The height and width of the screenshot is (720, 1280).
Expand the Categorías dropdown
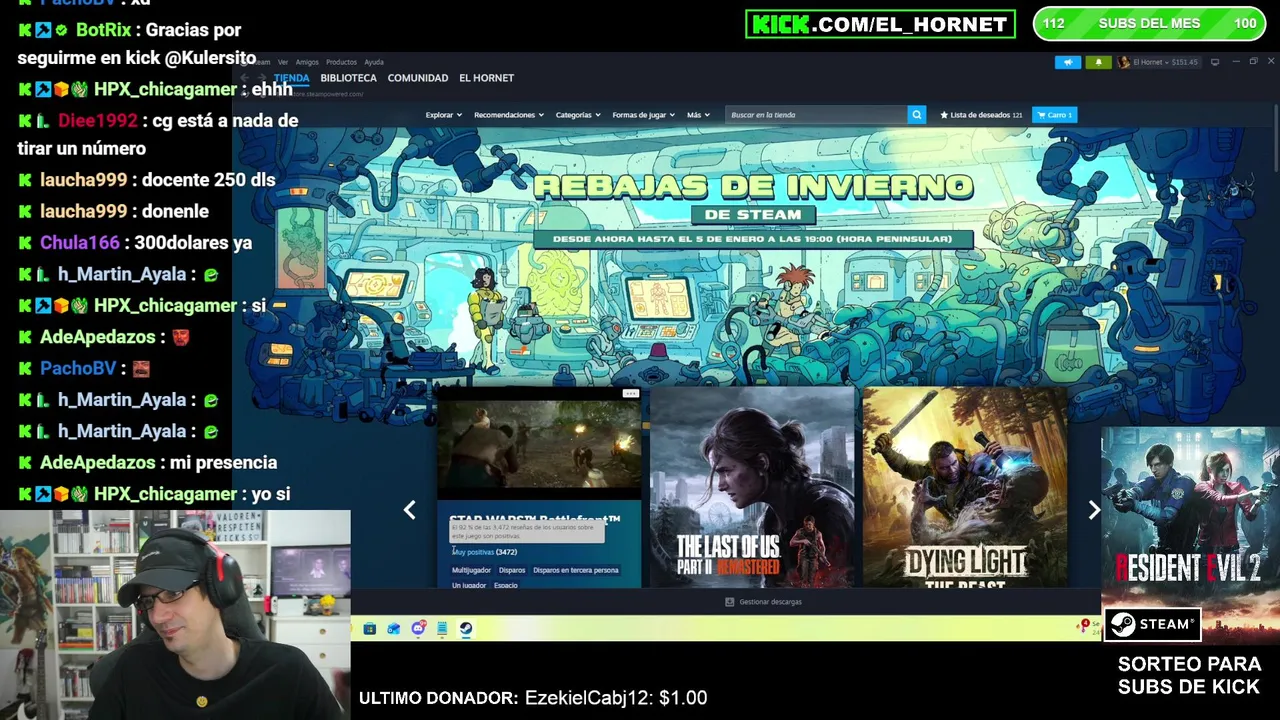point(577,115)
